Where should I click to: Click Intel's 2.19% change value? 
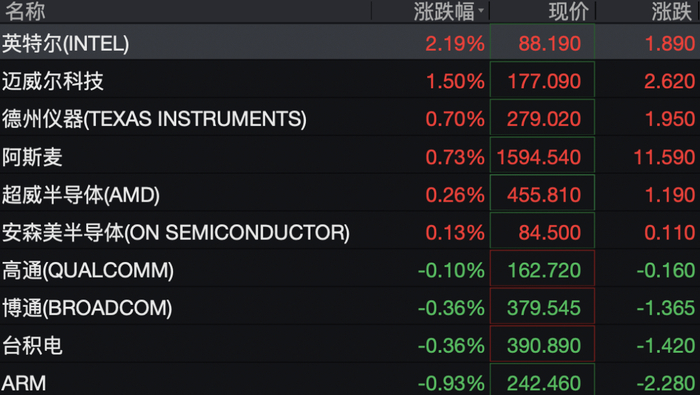[x=455, y=44]
